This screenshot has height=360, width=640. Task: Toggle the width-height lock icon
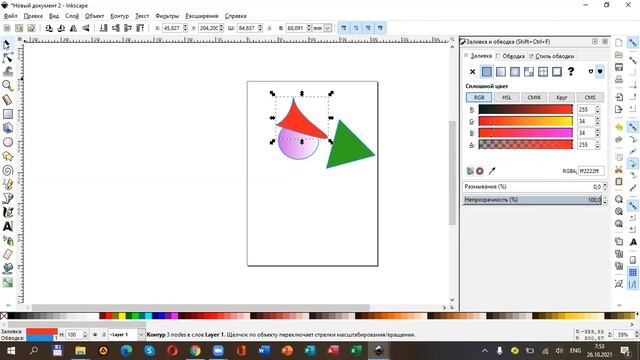coord(269,28)
